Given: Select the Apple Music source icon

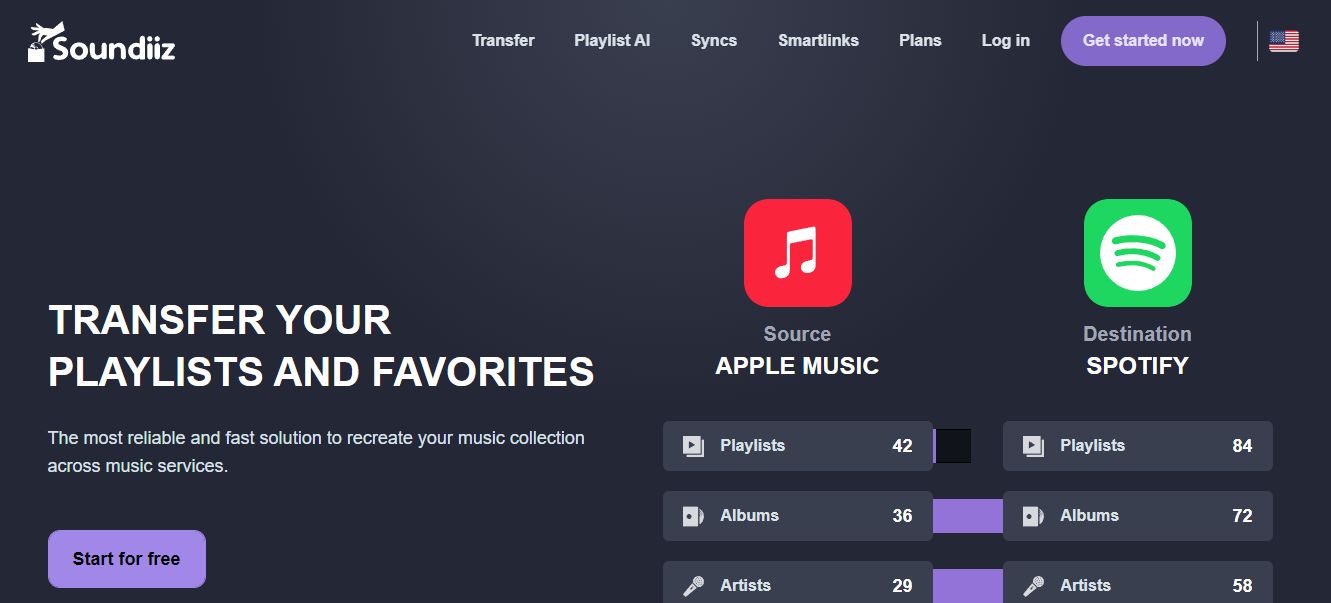Looking at the screenshot, I should tap(798, 253).
